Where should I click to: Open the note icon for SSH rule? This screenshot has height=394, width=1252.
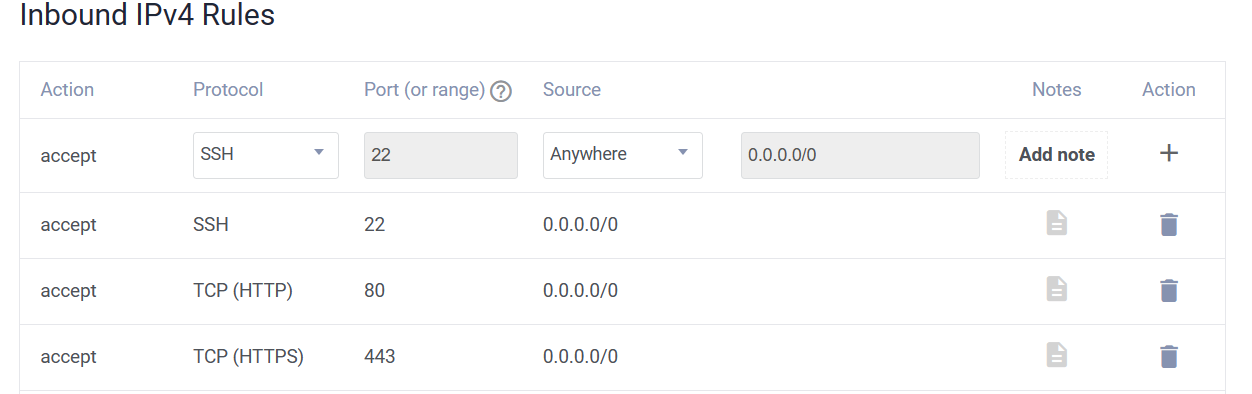click(x=1057, y=223)
